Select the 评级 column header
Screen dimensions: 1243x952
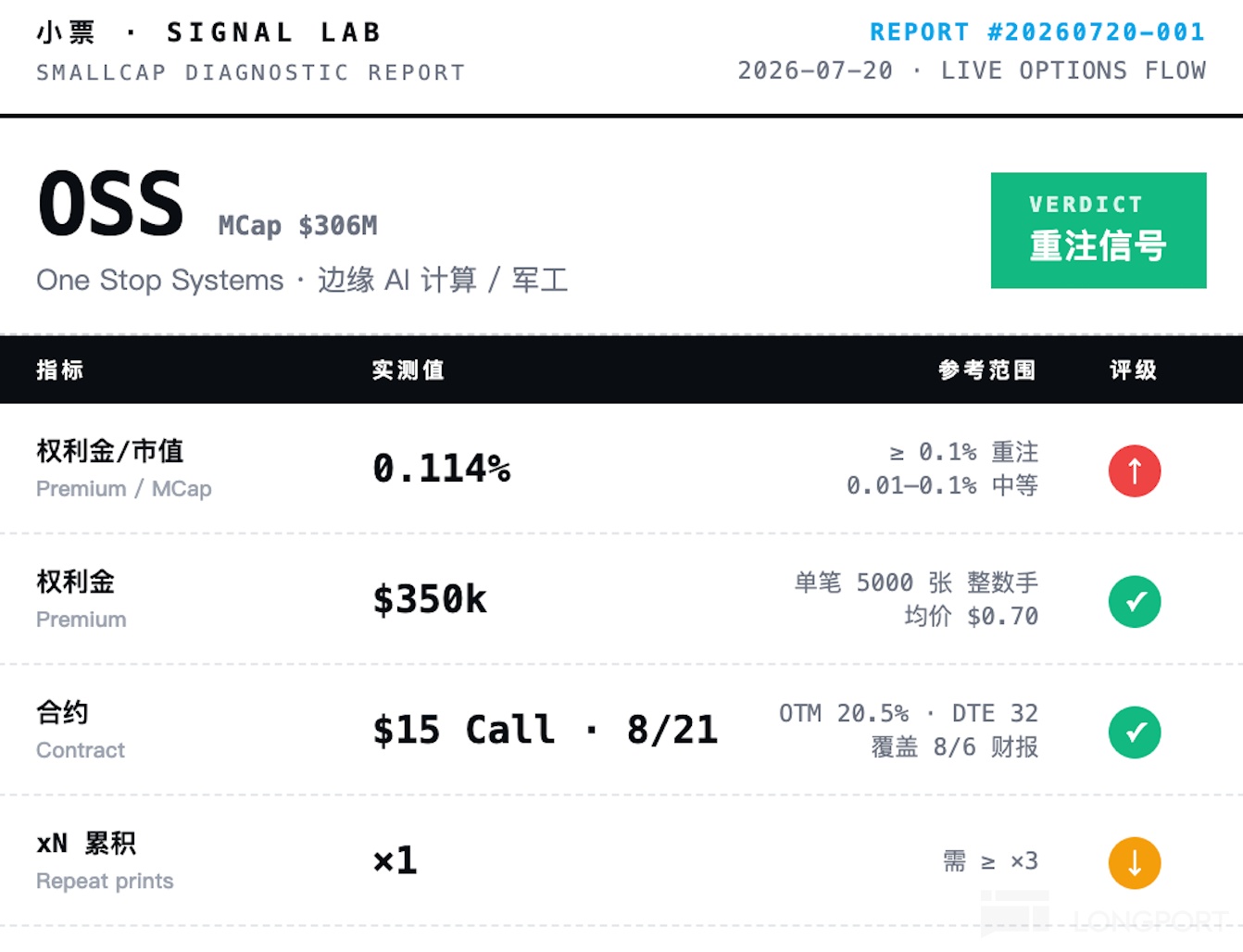click(1134, 370)
